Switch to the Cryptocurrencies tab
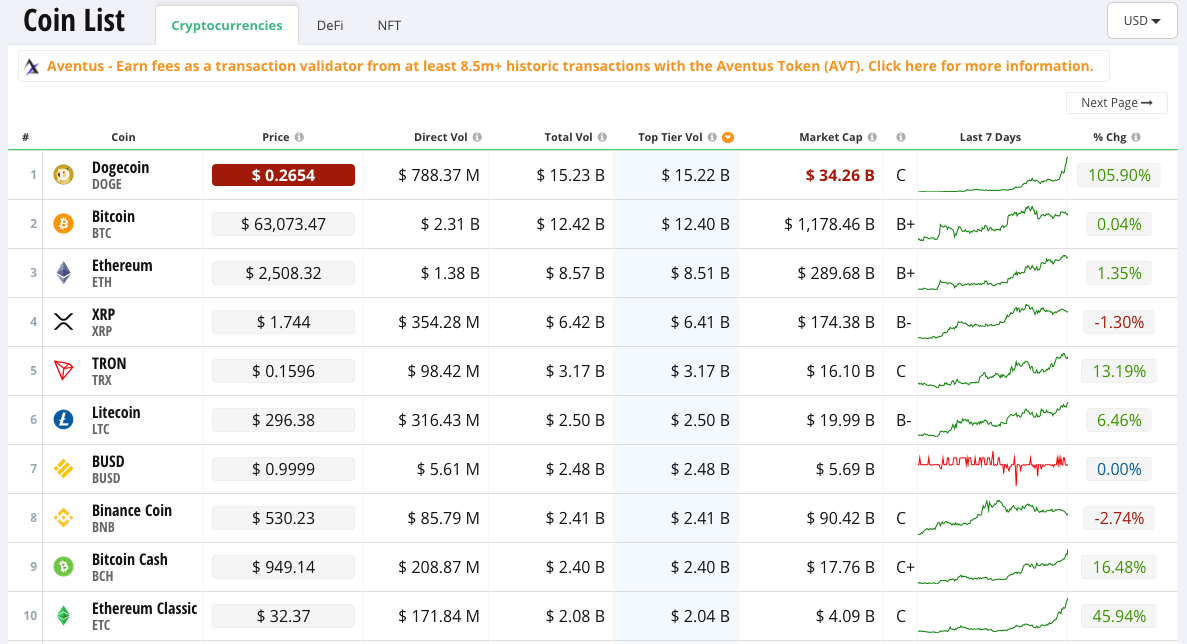The width and height of the screenshot is (1187, 644). (x=226, y=25)
